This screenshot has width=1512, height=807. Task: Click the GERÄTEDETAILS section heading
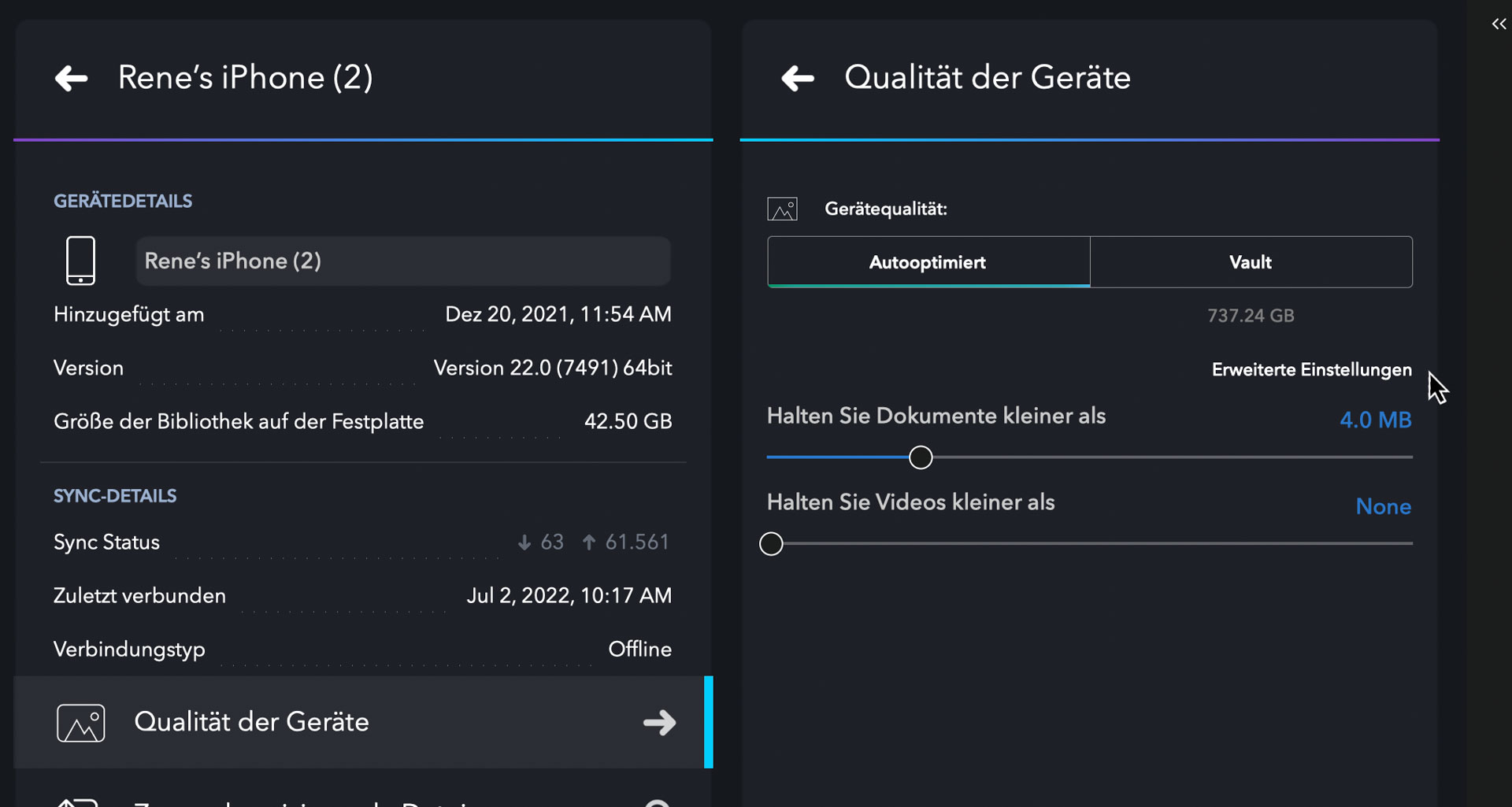(x=123, y=202)
